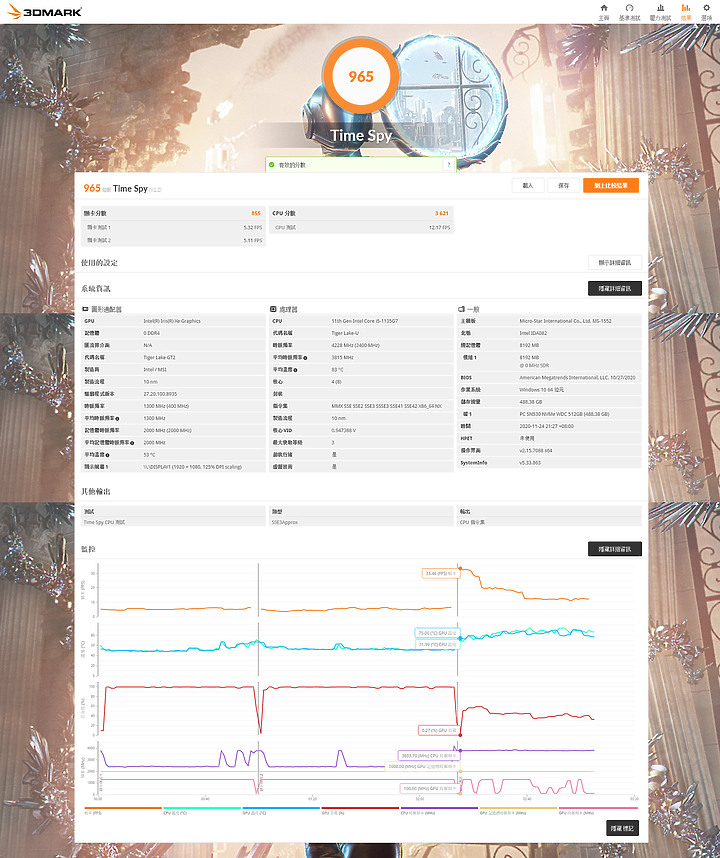Click the driver version 27.20.100.8935 value
Screen dimensions: 720x858
(x=160, y=394)
